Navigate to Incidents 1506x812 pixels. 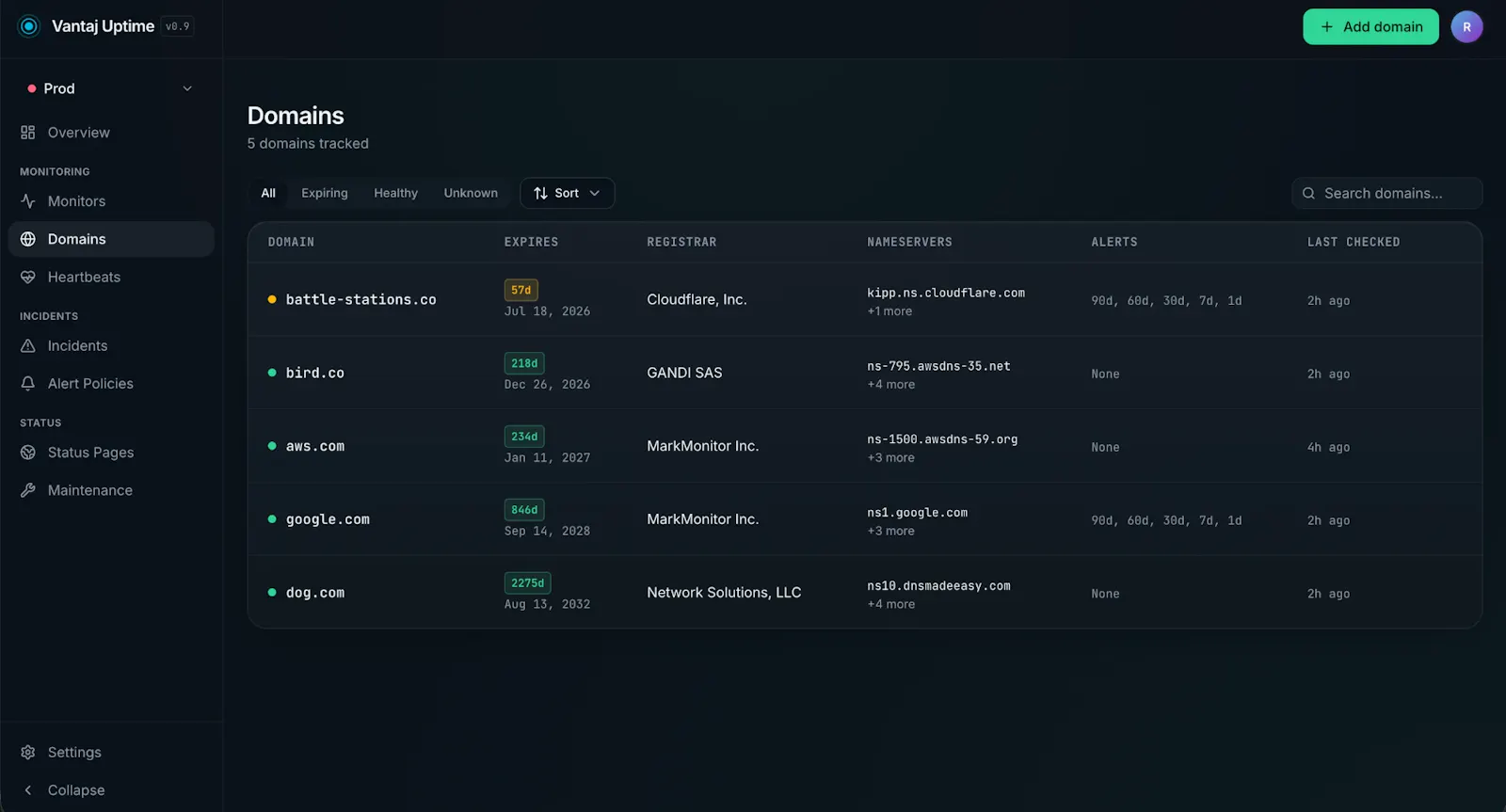111,345
